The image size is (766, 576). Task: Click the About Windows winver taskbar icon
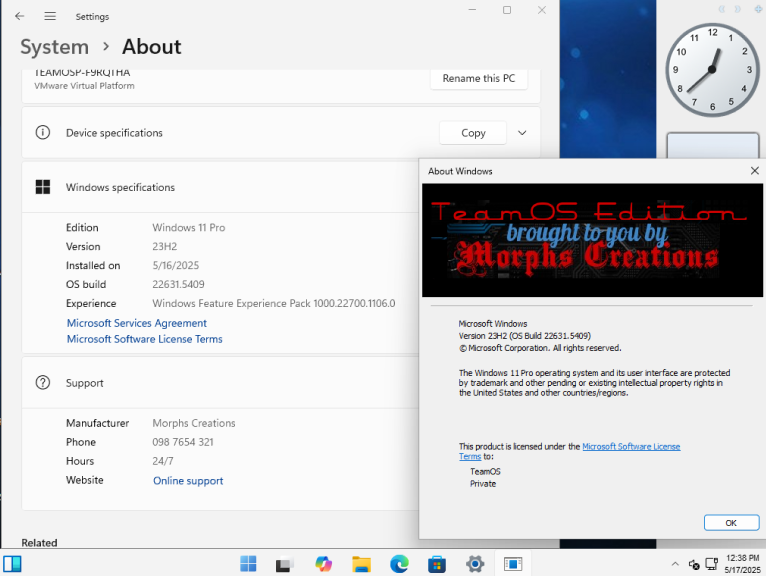pyautogui.click(x=512, y=564)
